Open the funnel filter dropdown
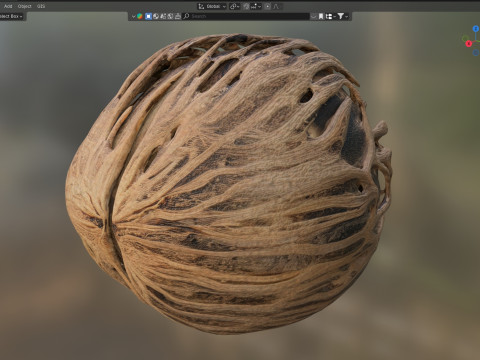The height and width of the screenshot is (360, 480). pos(342,16)
